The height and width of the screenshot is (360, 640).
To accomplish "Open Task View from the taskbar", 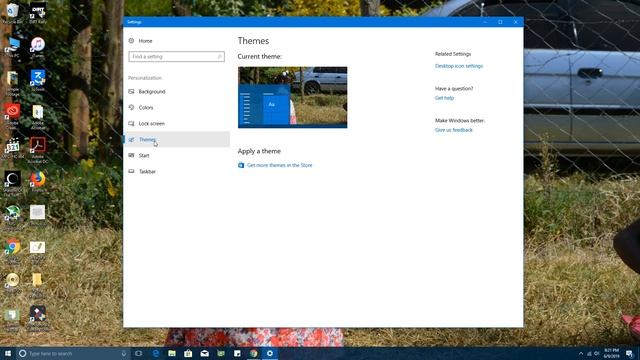I will pos(138,353).
